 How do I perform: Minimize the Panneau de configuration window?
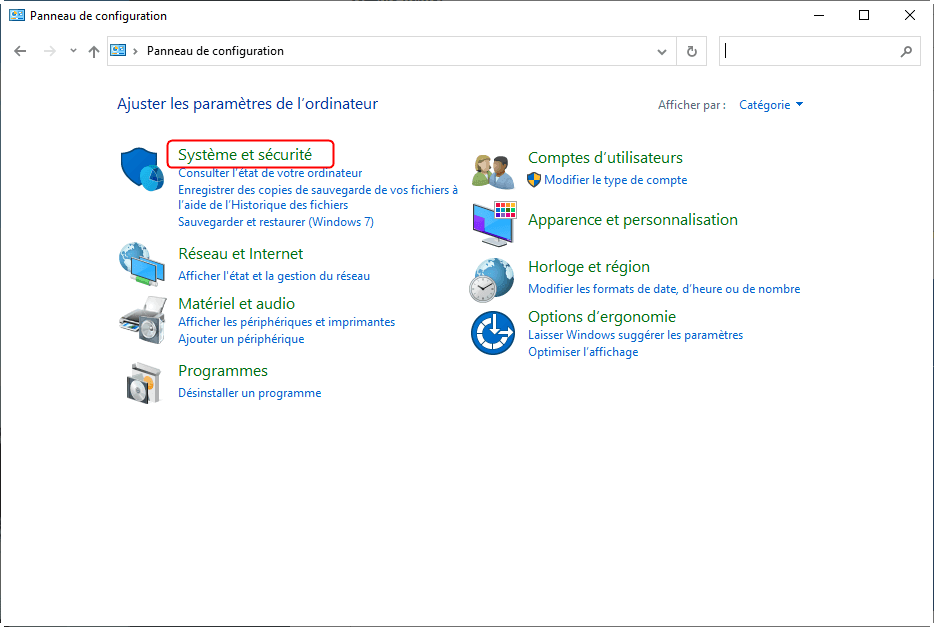tap(819, 15)
